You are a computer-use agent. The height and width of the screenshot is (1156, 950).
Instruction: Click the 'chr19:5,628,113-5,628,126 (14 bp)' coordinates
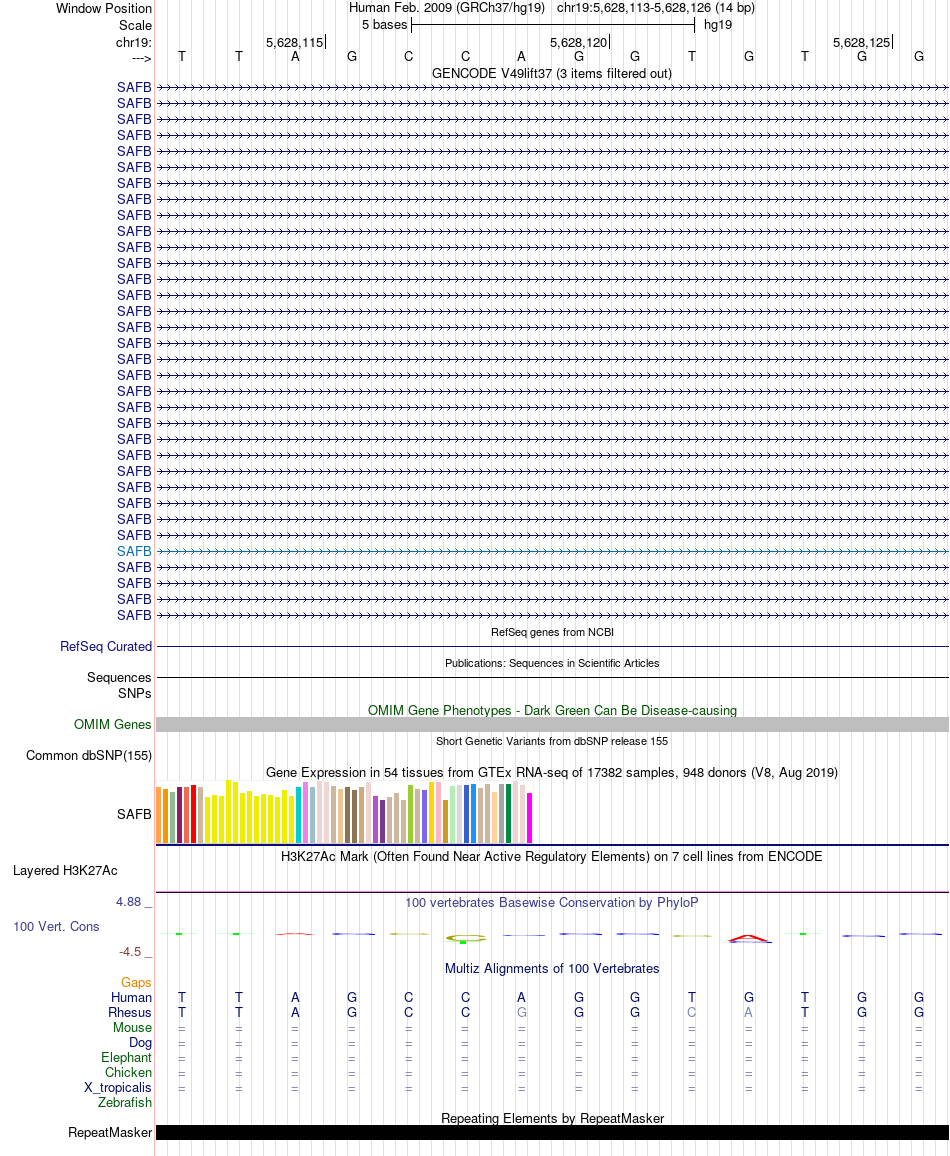click(x=655, y=8)
